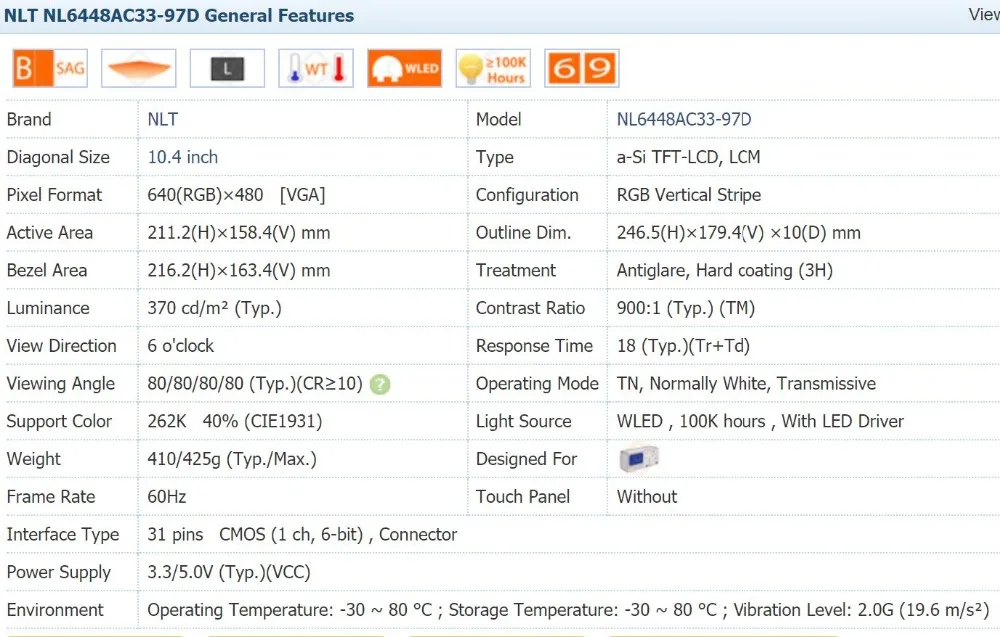Open the green viewing angle help icon
The height and width of the screenshot is (637, 1000).
[380, 384]
